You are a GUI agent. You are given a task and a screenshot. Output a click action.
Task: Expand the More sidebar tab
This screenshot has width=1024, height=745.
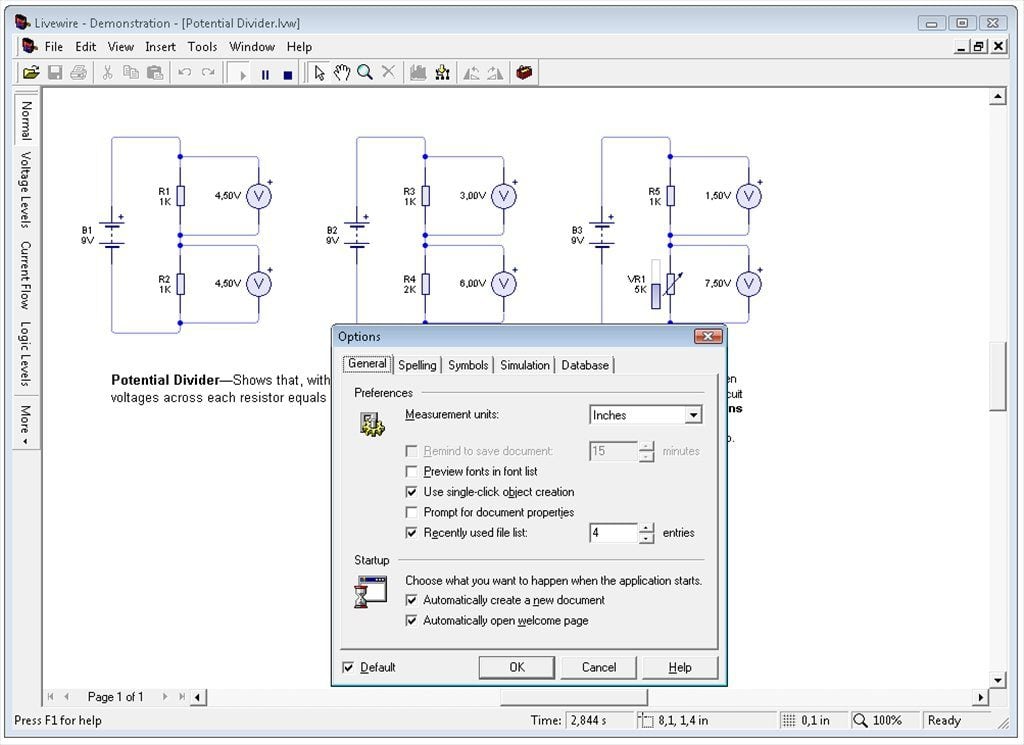25,425
